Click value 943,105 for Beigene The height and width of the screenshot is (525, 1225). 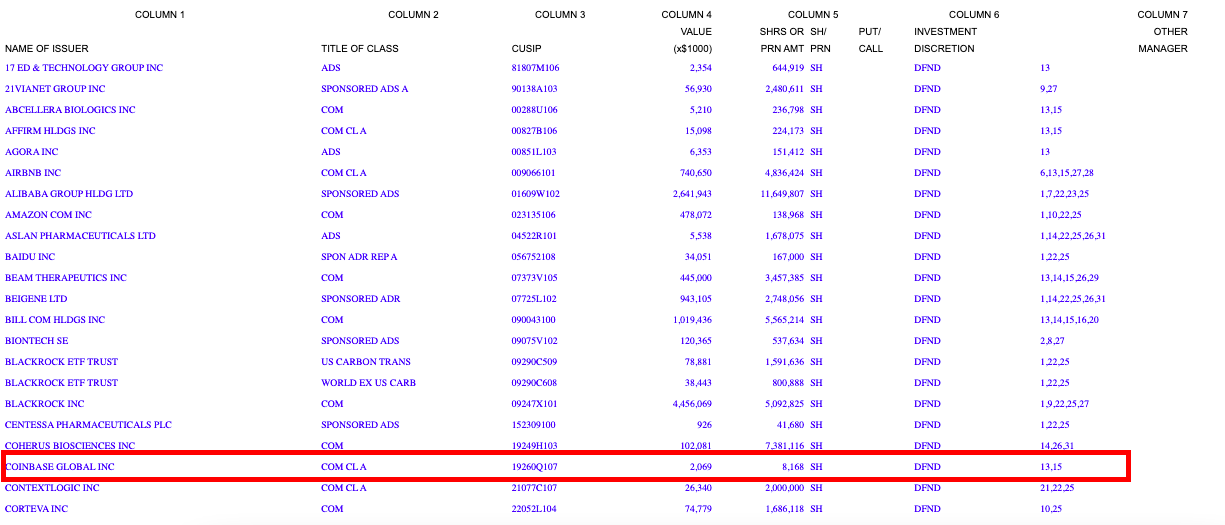697,299
